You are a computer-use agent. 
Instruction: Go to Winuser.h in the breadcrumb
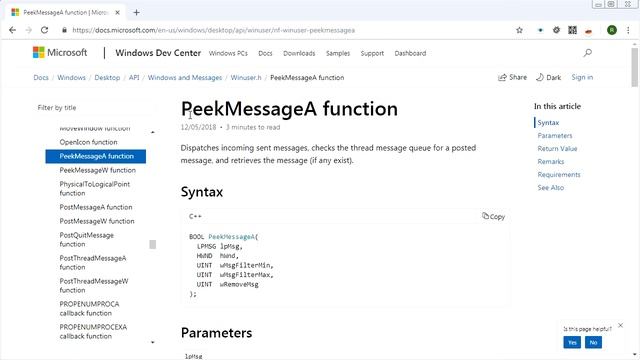pos(246,78)
